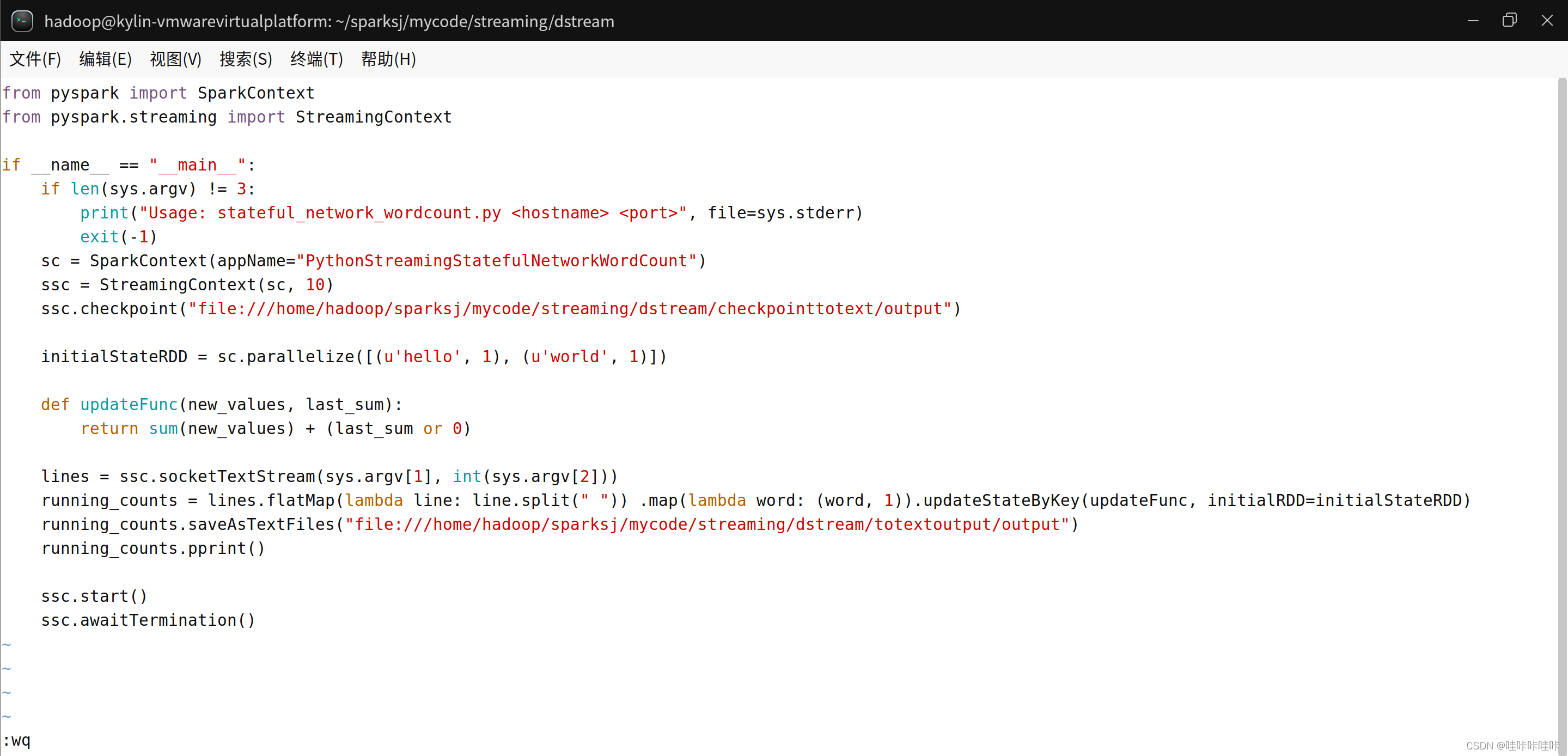The image size is (1568, 756).
Task: Open the 终端(T) menu
Action: (x=316, y=59)
